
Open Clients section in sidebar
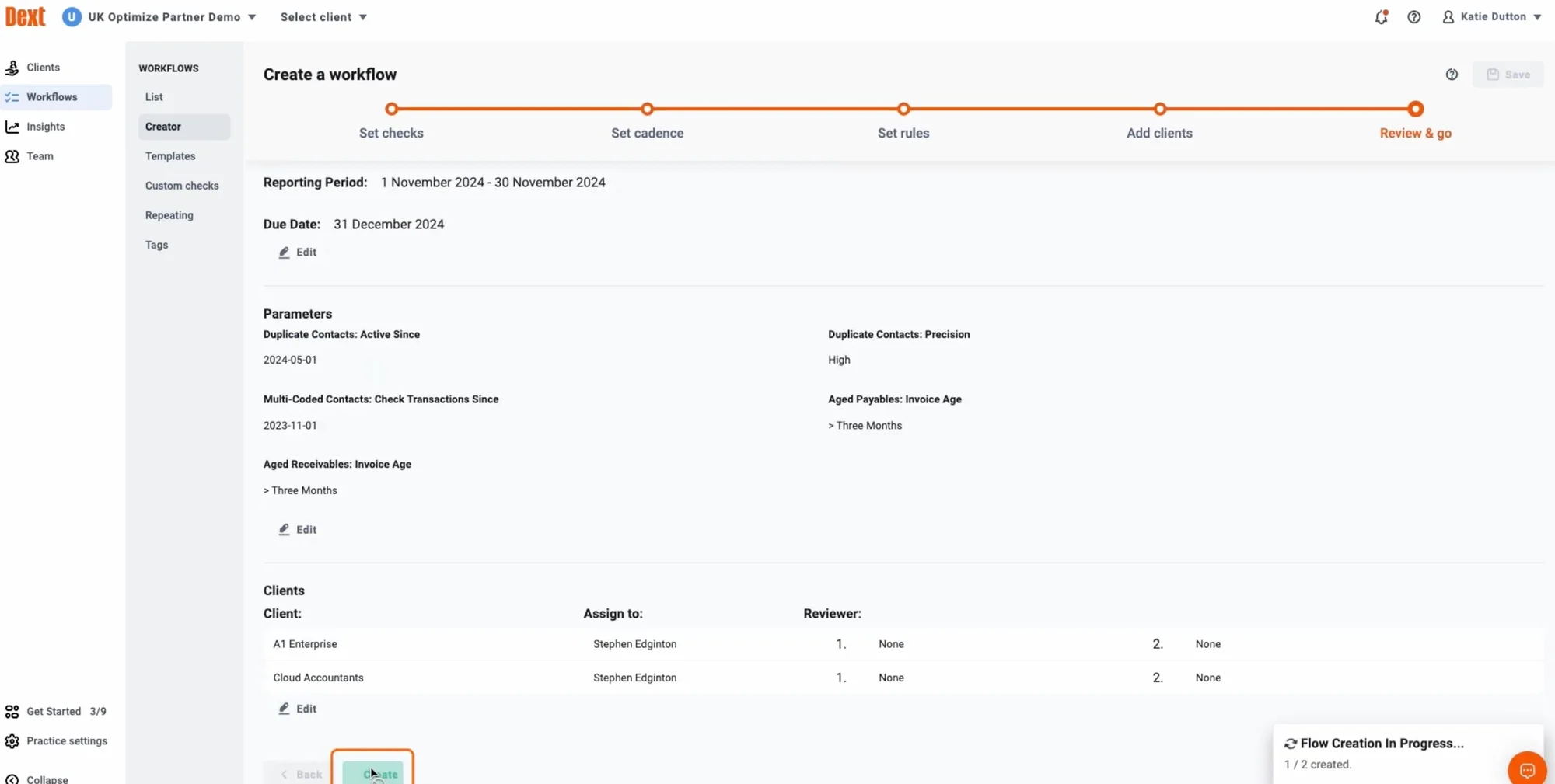(x=43, y=68)
